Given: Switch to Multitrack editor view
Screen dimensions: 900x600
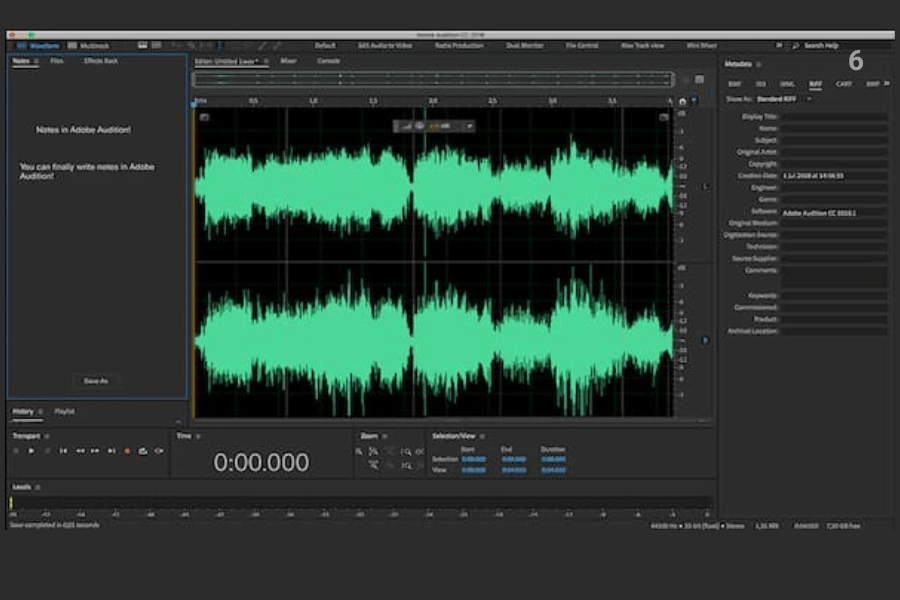Looking at the screenshot, I should [89, 45].
